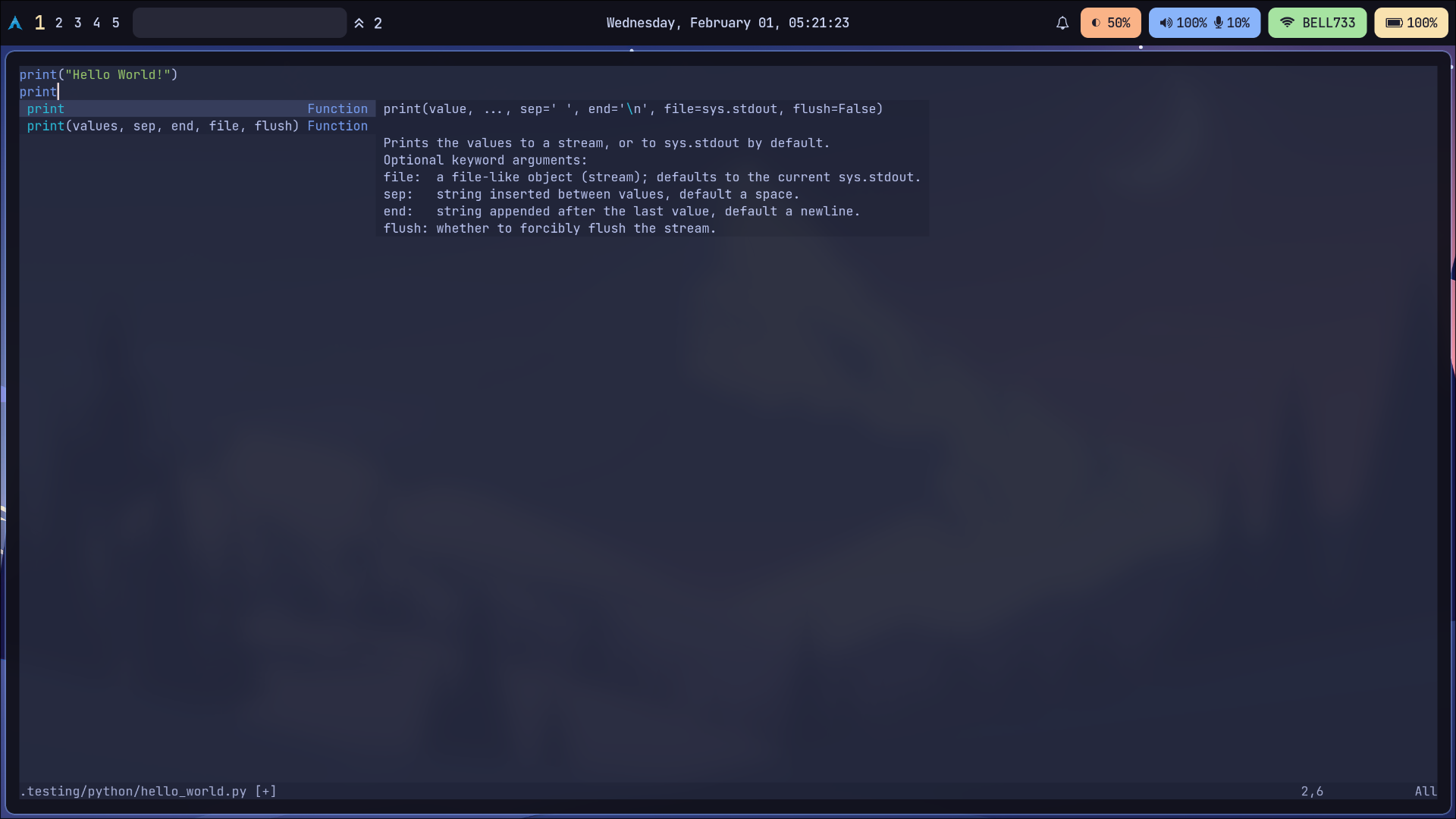Select the print(values, sep, end, file, flush) completion

(197, 126)
